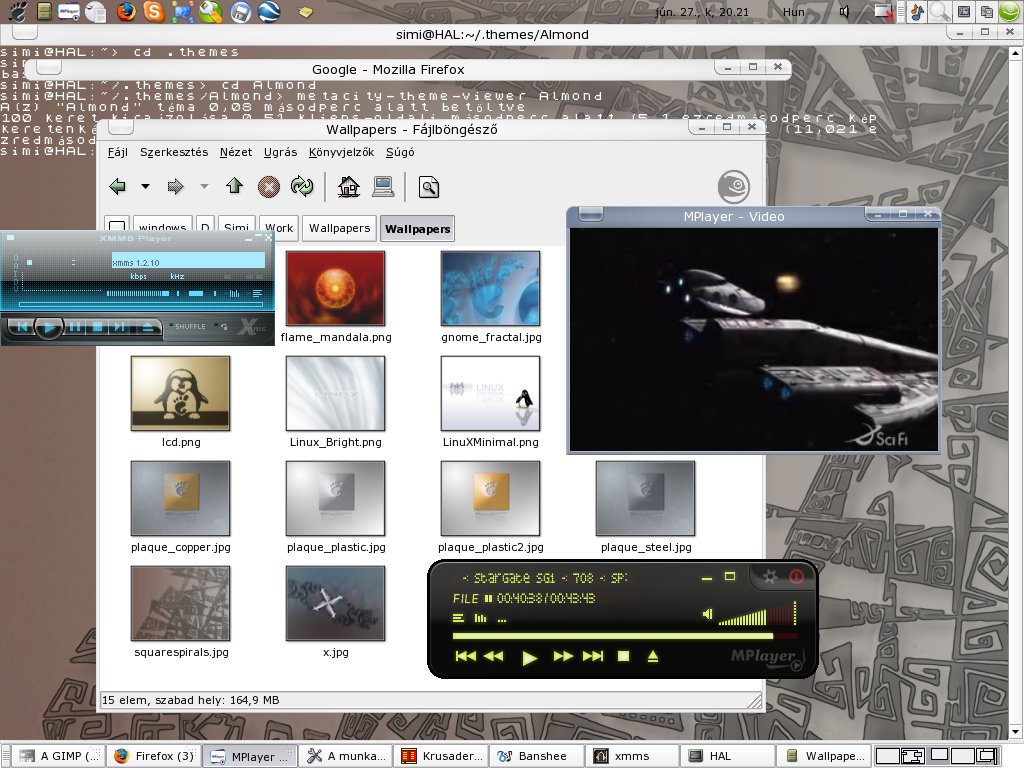1024x768 pixels.
Task: Stop playback in XMMS
Action: [97, 327]
